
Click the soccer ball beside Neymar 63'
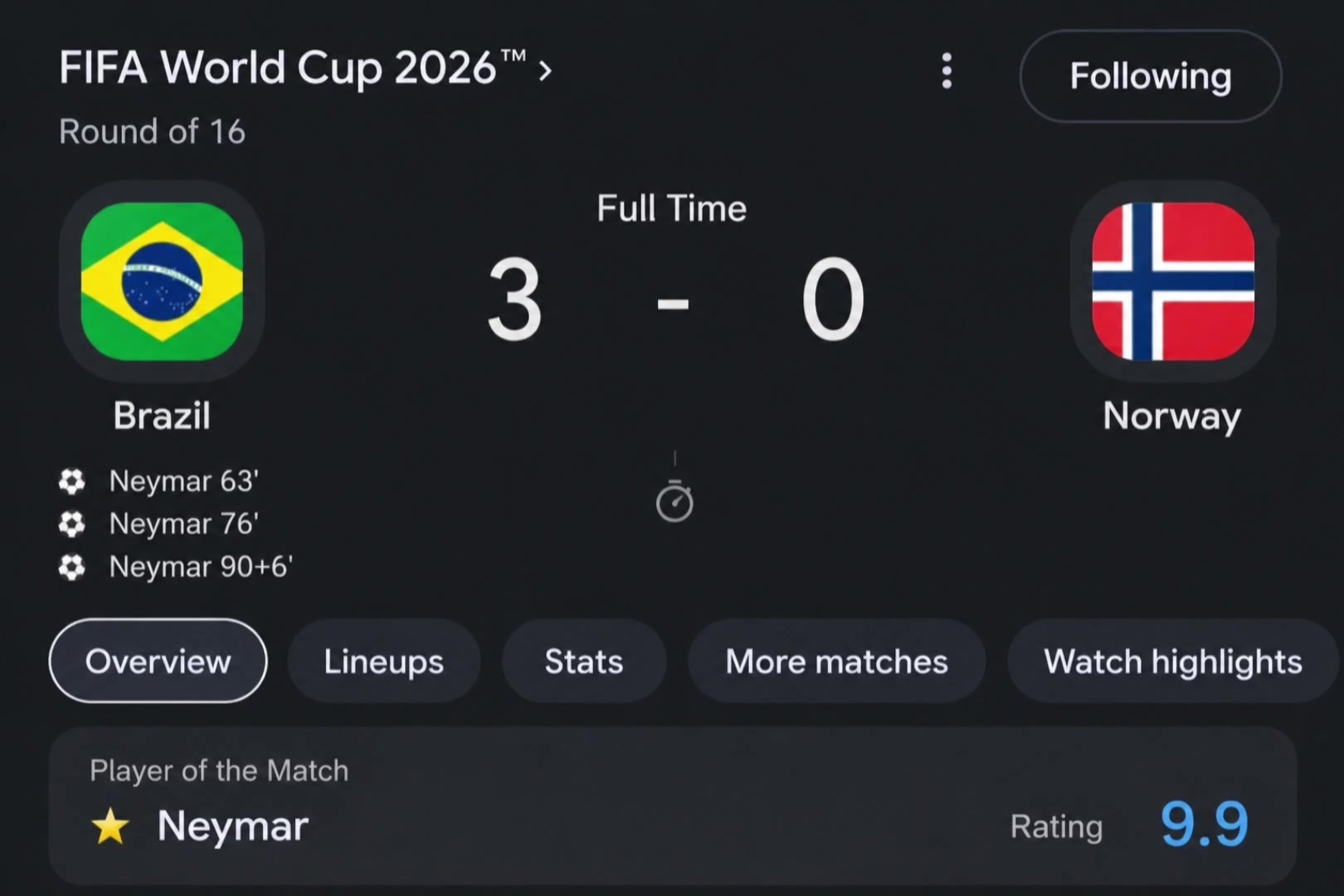tap(71, 481)
